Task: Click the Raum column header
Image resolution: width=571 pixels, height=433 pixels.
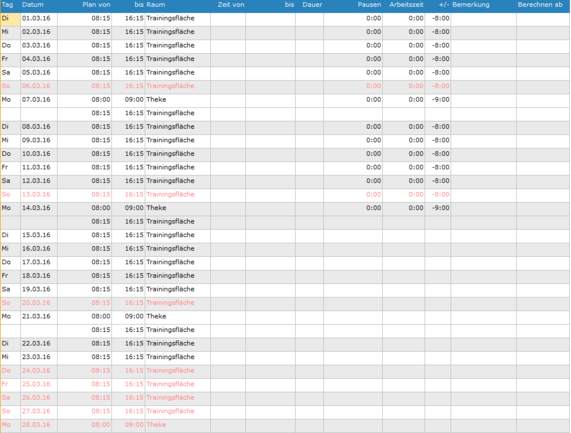Action: click(x=156, y=5)
